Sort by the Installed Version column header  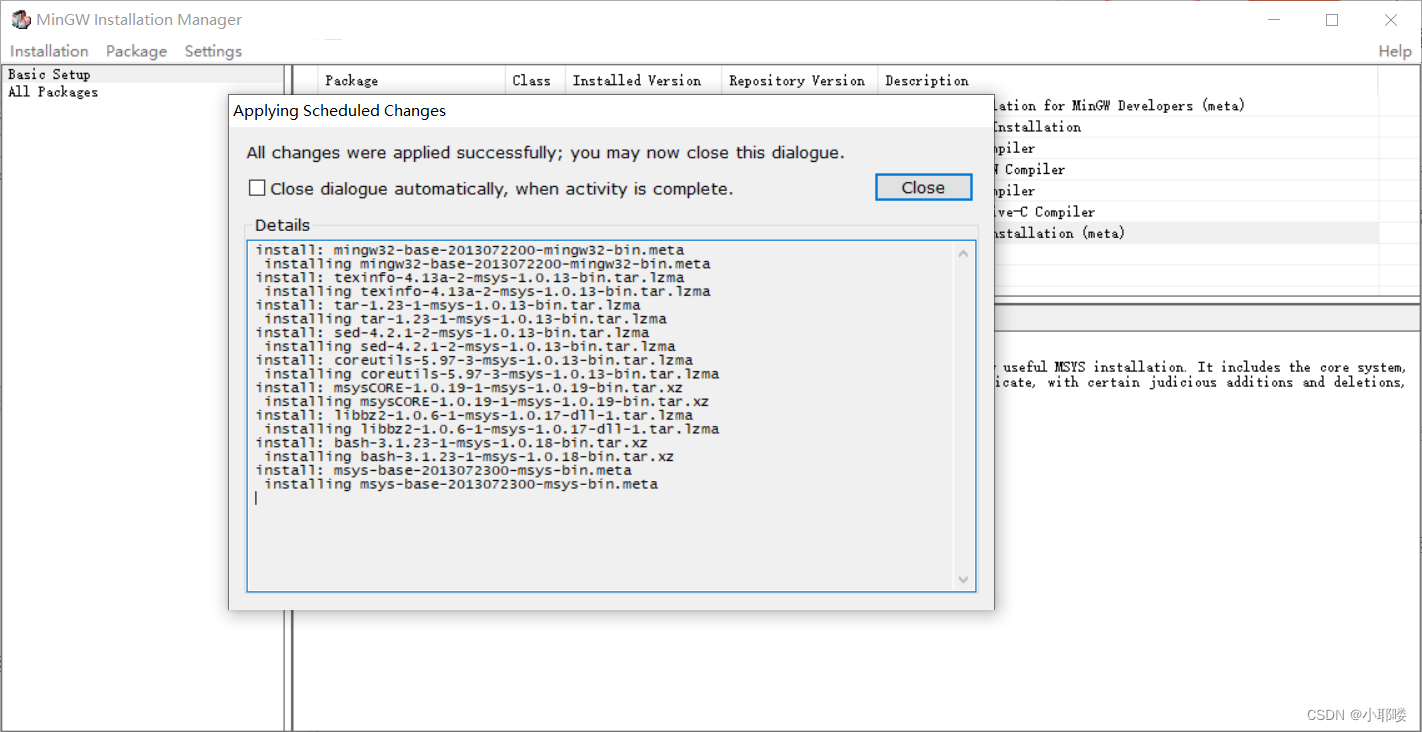tap(643, 80)
